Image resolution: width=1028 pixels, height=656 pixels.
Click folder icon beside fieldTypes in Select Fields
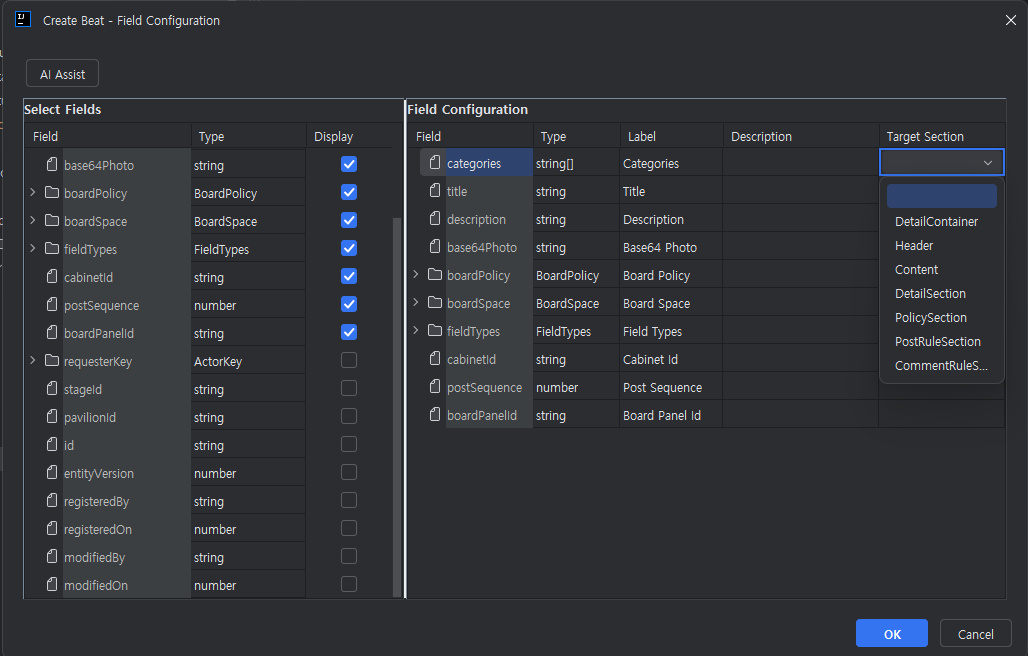click(x=52, y=248)
